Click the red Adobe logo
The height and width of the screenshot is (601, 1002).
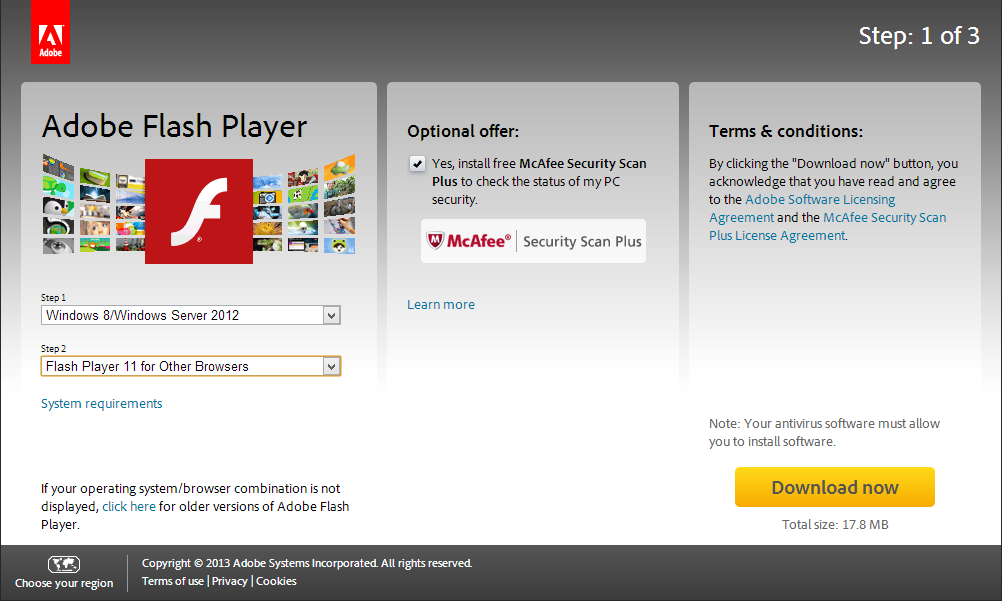pos(50,32)
